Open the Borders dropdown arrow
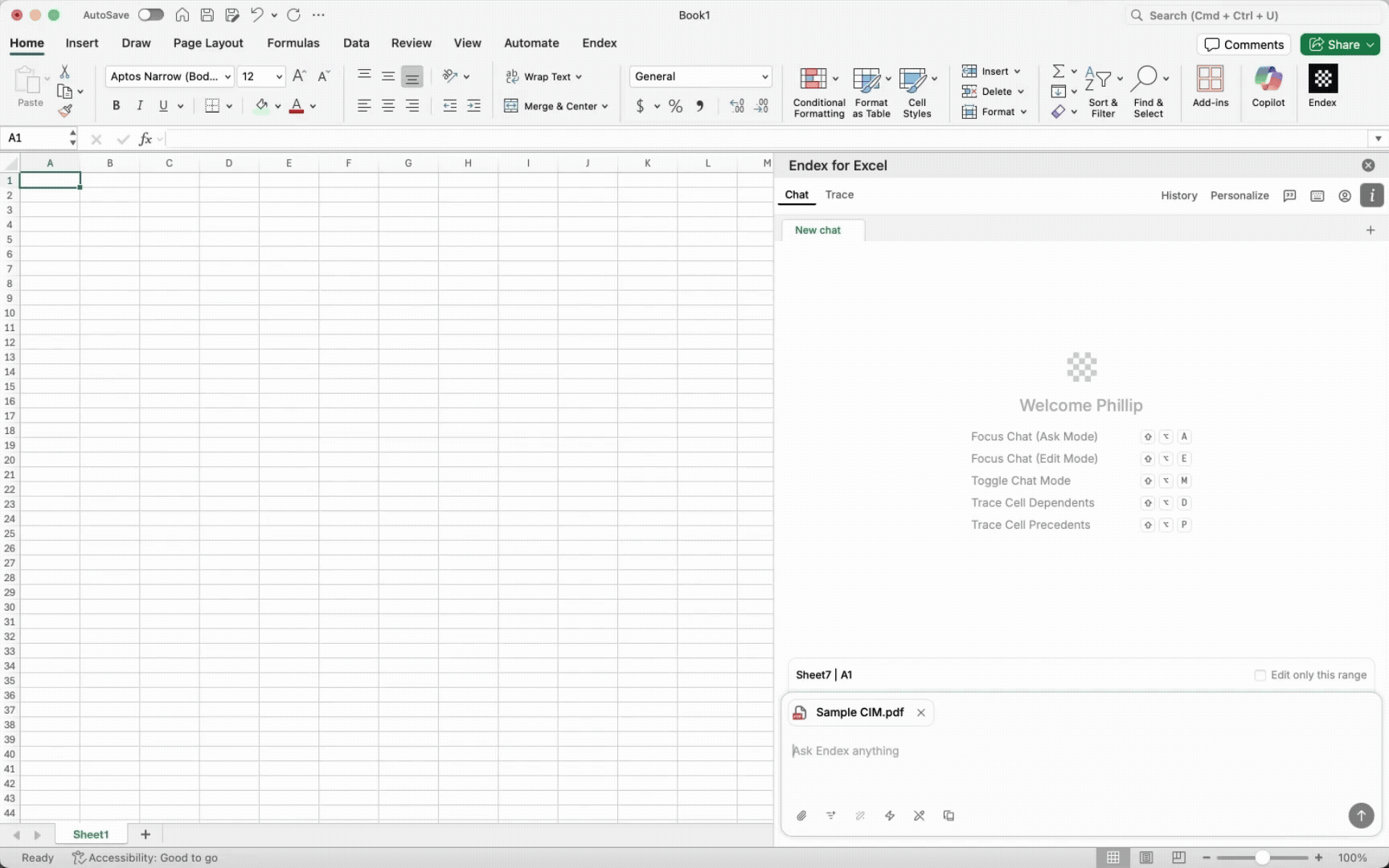1389x868 pixels. coord(229,106)
